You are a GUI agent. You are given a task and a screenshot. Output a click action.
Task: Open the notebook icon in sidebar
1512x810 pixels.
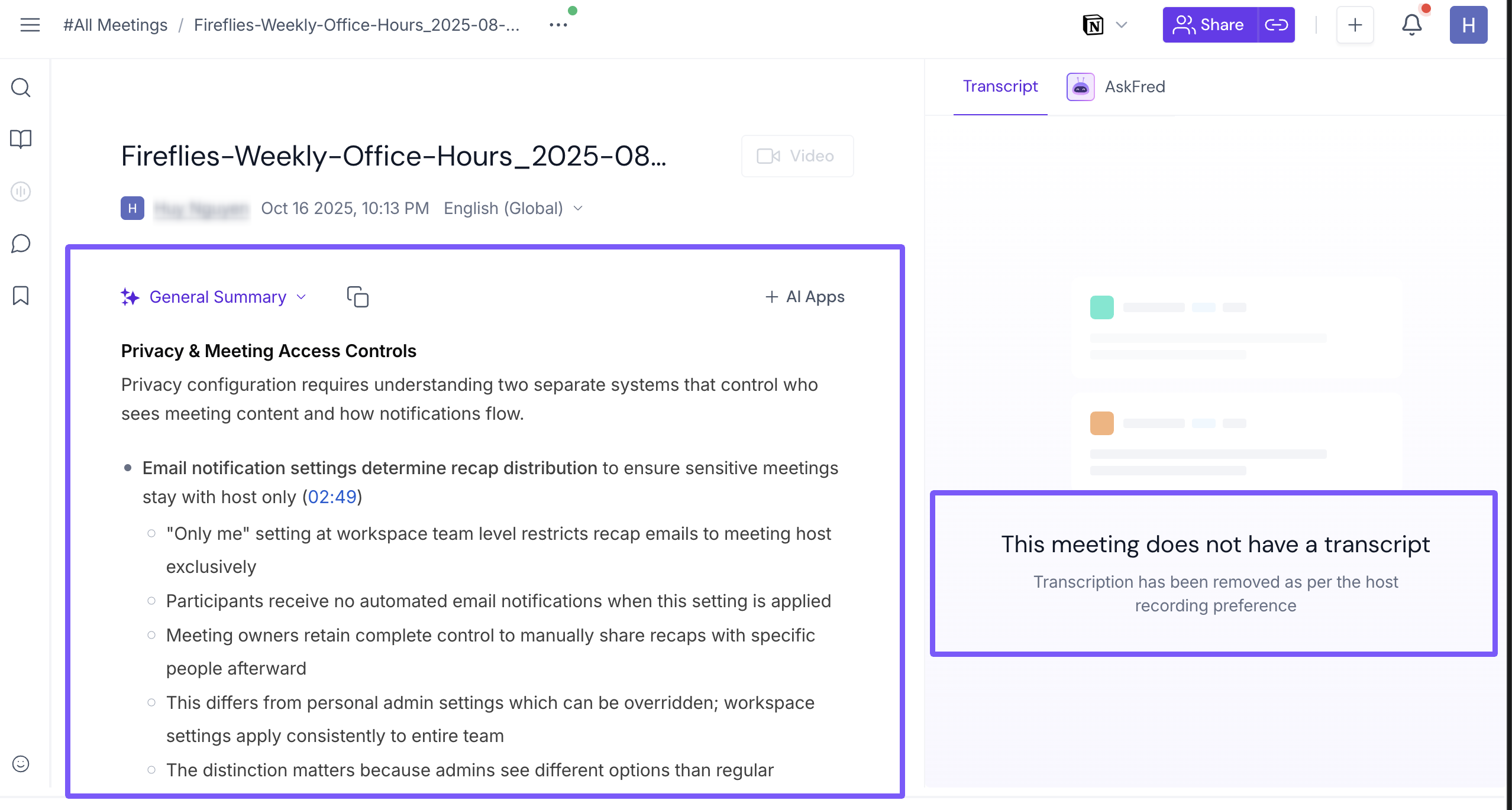(x=21, y=139)
